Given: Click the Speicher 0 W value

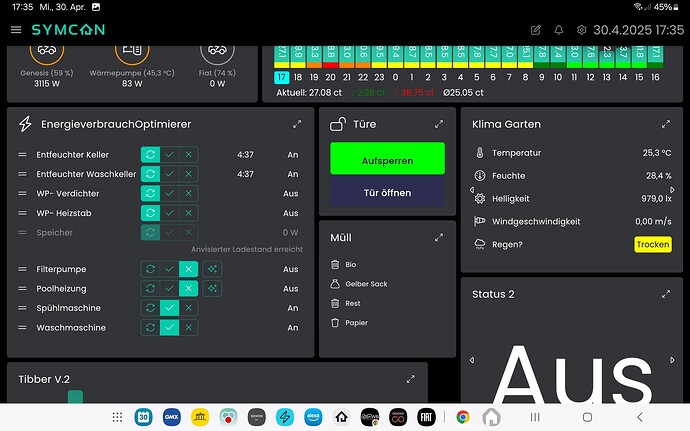Looking at the screenshot, I should pyautogui.click(x=290, y=232).
